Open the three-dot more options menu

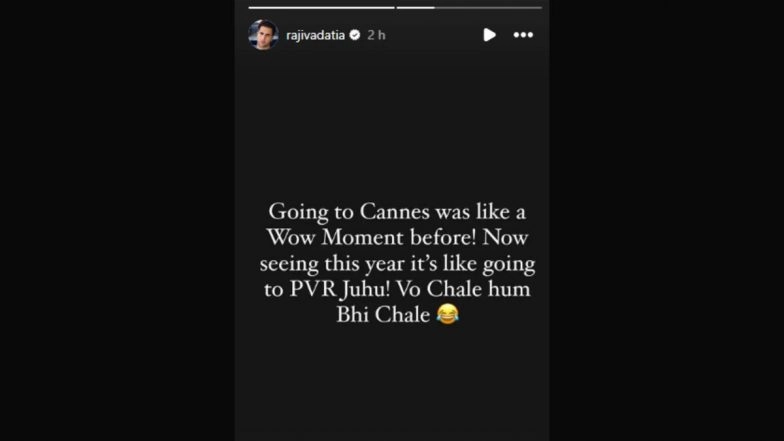point(523,35)
